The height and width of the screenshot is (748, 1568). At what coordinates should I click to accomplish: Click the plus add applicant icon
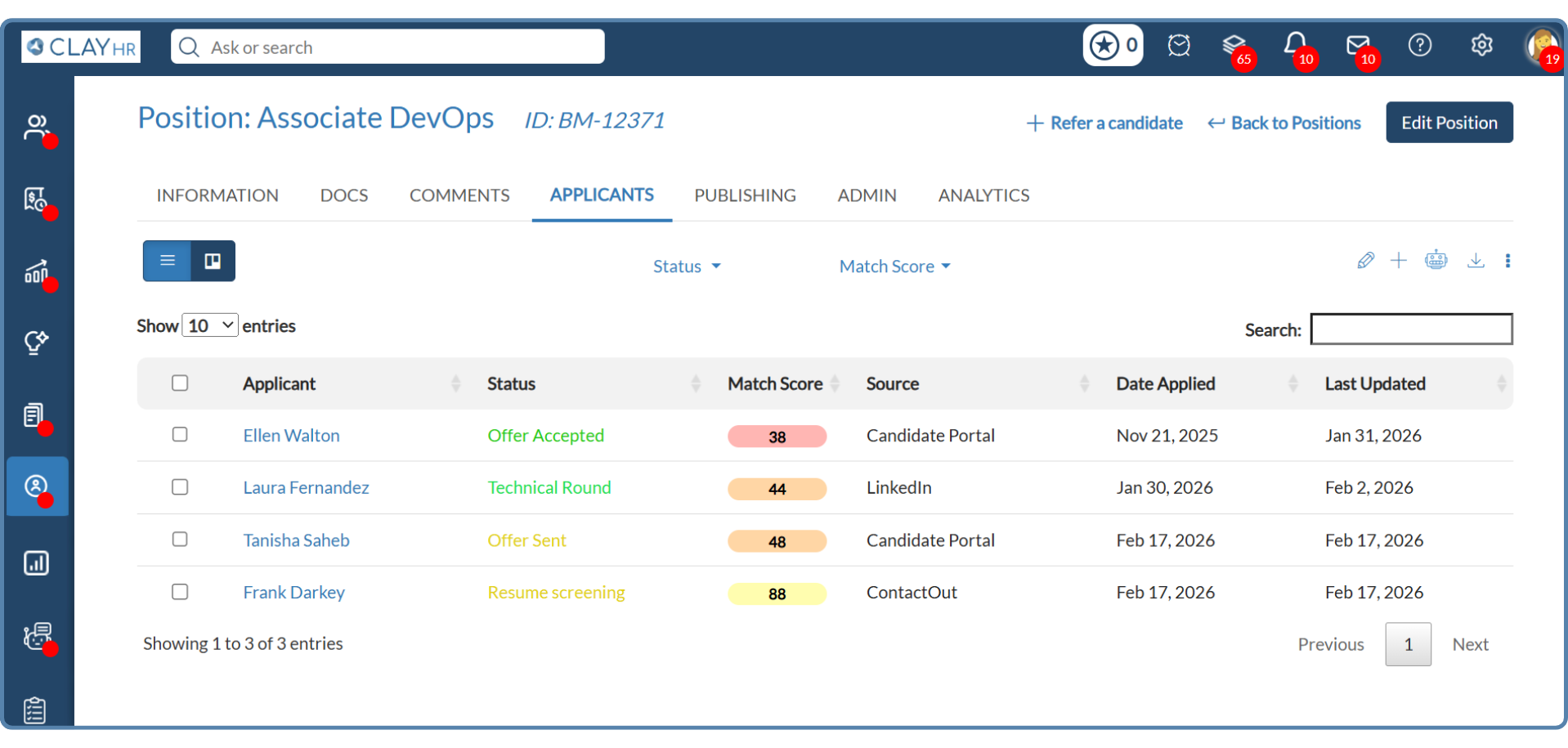tap(1399, 261)
